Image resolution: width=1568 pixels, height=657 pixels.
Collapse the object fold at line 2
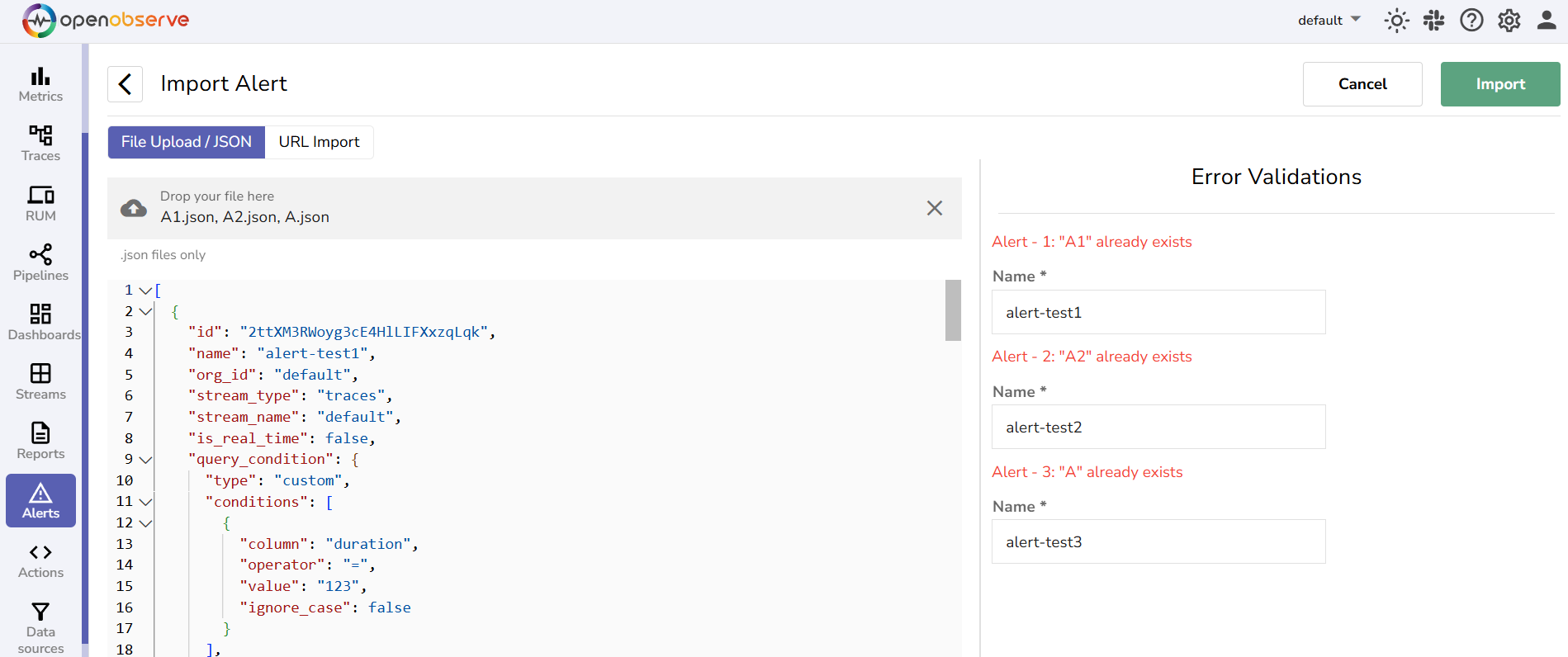(145, 312)
